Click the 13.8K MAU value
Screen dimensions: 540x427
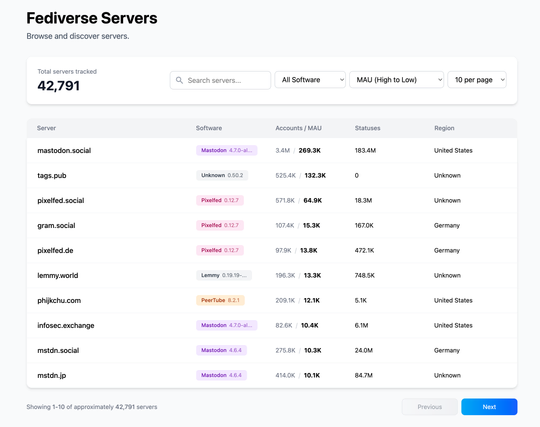pos(309,250)
